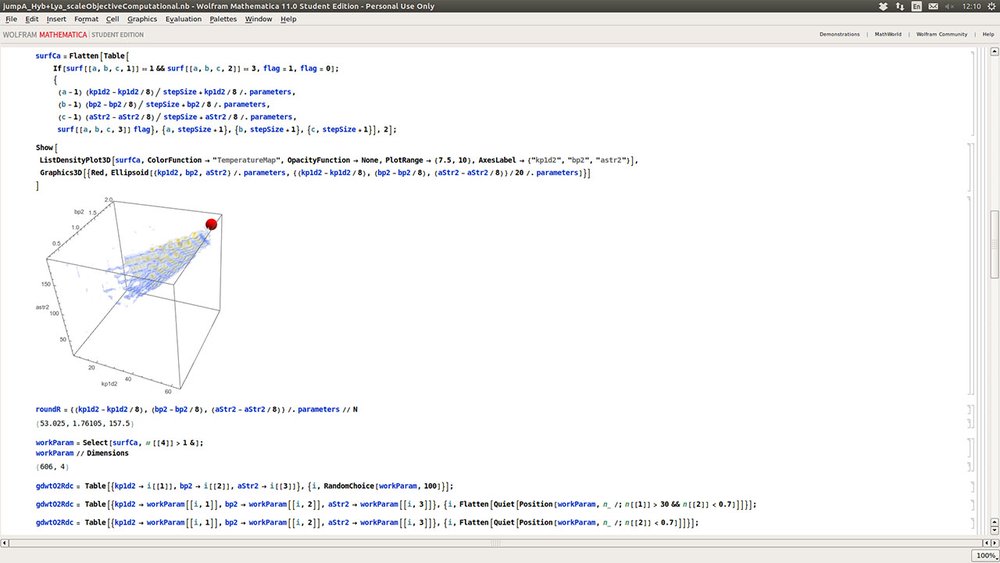The image size is (1000, 563).
Task: Click workParam = Select line
Action: pyautogui.click(x=119, y=442)
